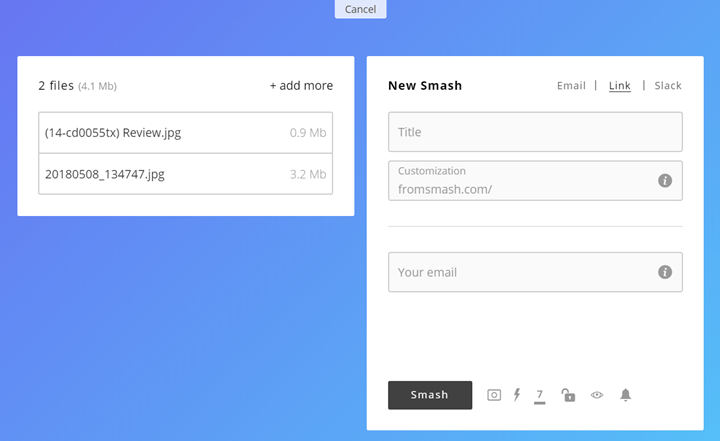Select the (14-cd0055tx) Review.jpg file row
The height and width of the screenshot is (441, 720).
(186, 133)
